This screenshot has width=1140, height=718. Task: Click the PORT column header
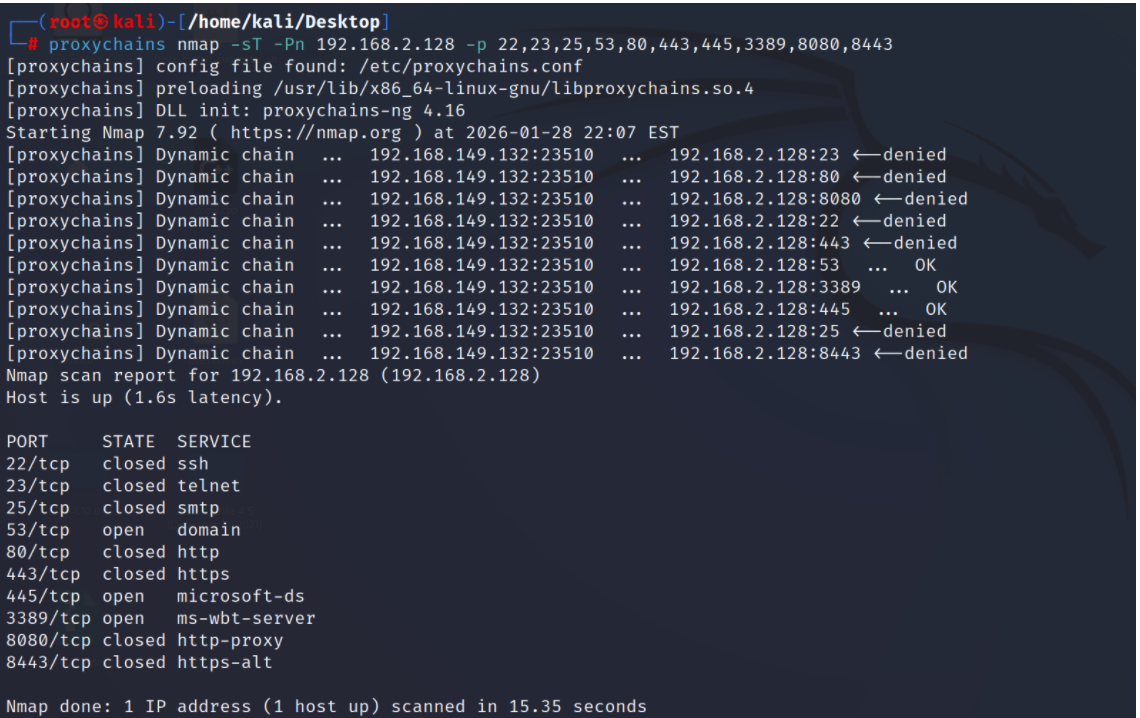[x=27, y=442]
